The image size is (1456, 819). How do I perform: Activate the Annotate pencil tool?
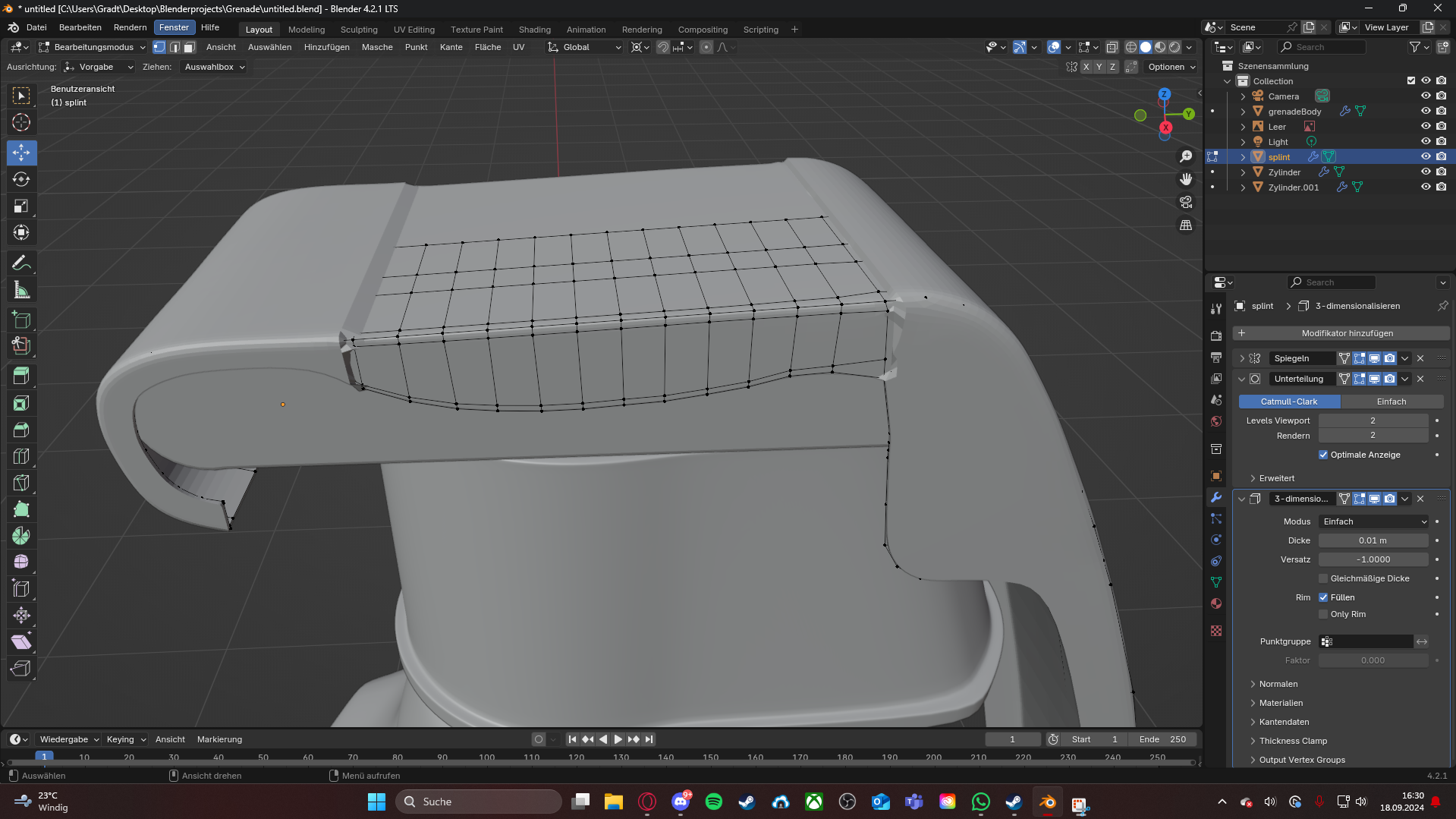coord(21,263)
